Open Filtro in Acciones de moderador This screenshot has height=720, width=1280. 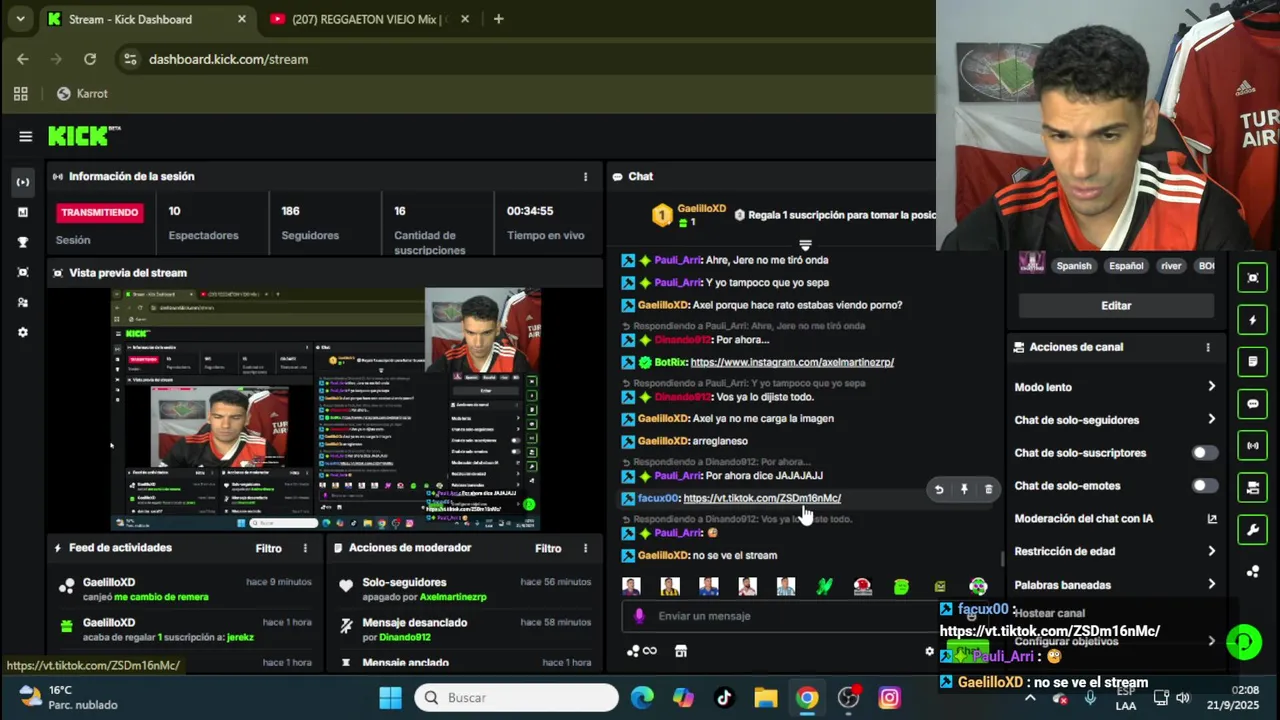548,548
